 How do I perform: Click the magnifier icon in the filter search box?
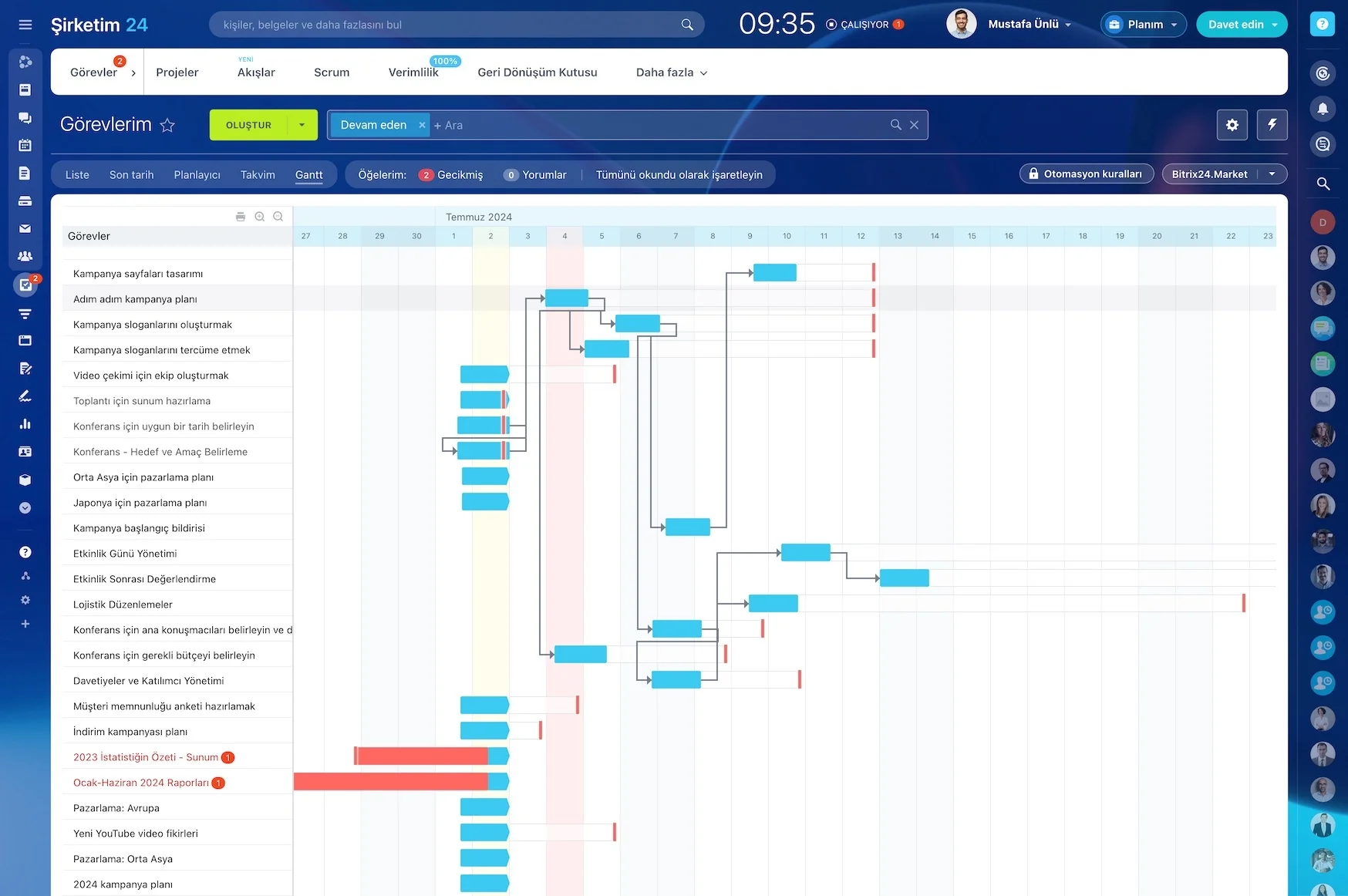[x=896, y=125]
